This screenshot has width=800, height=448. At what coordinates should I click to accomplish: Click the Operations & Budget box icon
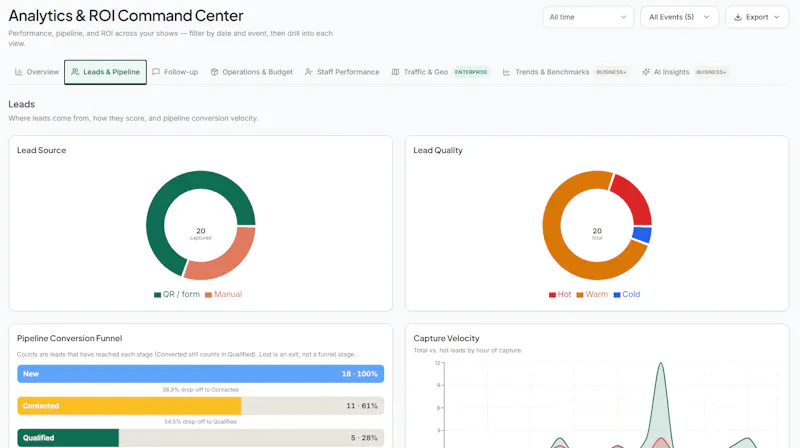tap(214, 72)
